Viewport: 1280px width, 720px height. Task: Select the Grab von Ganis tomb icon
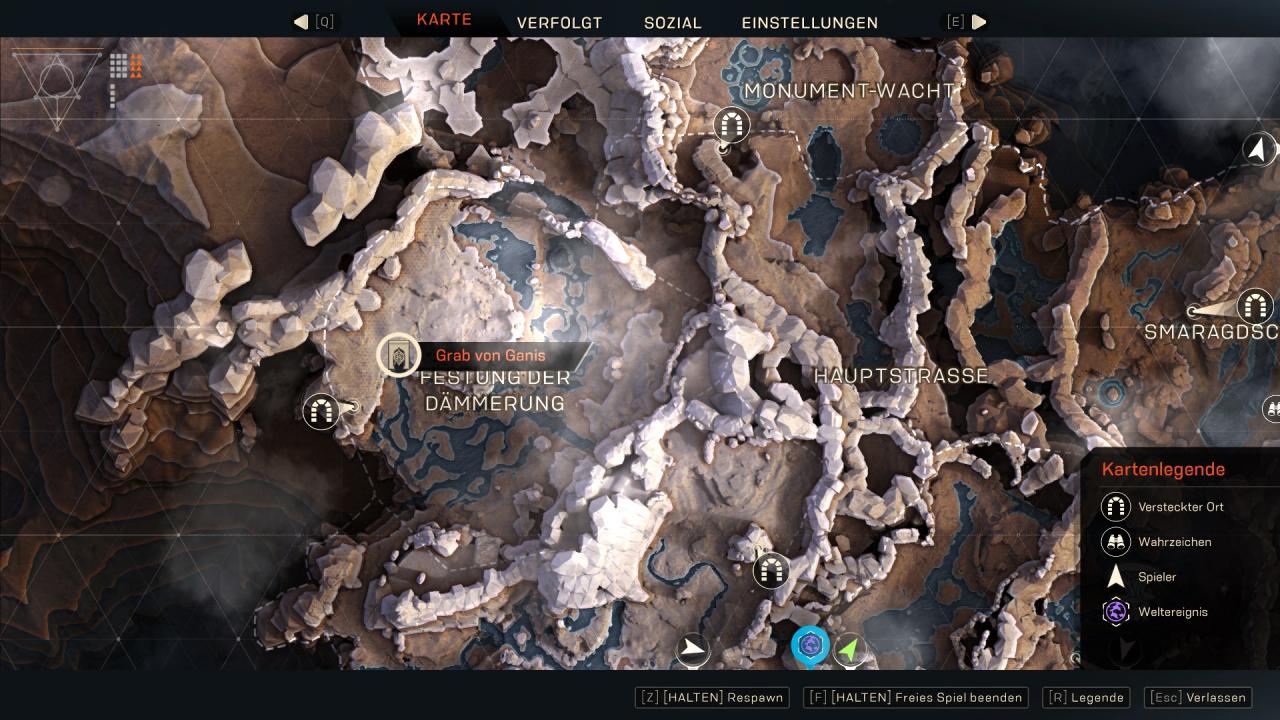point(398,355)
